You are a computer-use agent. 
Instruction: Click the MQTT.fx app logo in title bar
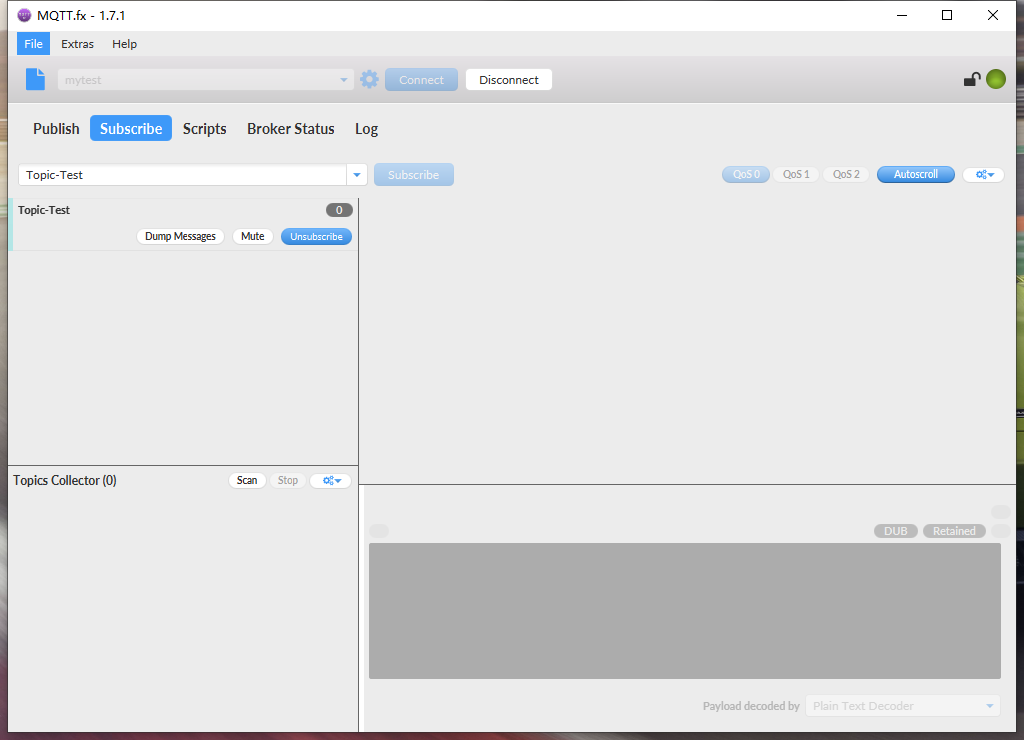click(x=24, y=15)
